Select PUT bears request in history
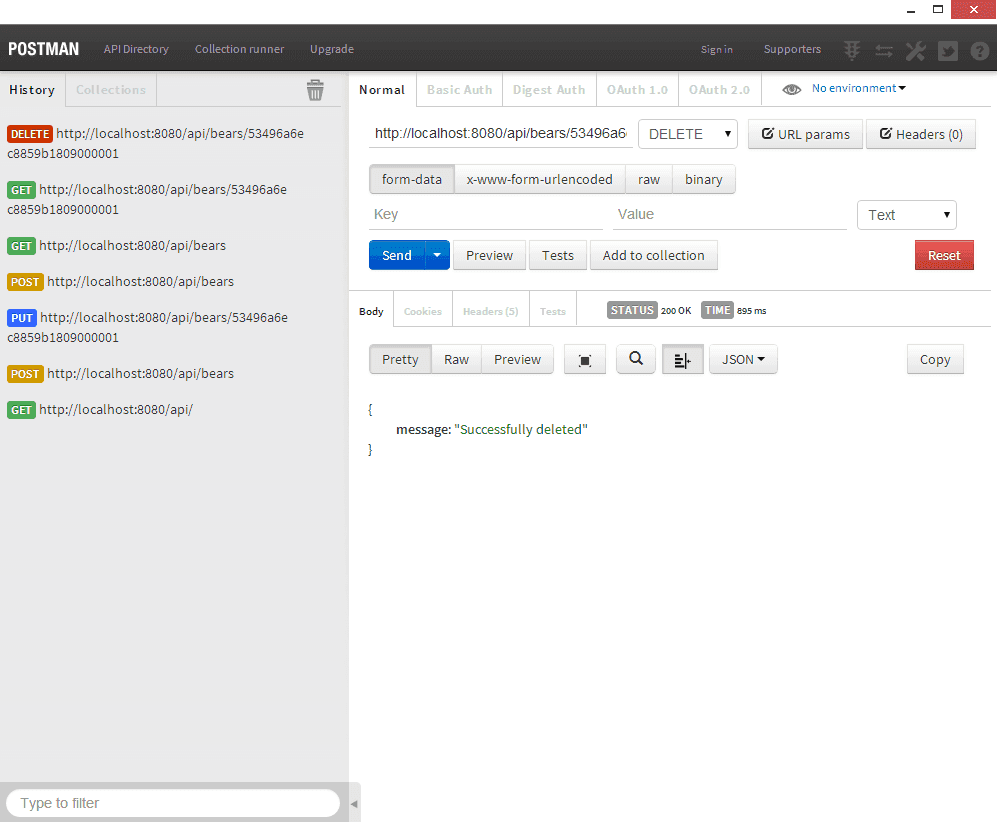Image resolution: width=997 pixels, height=822 pixels. [x=148, y=327]
